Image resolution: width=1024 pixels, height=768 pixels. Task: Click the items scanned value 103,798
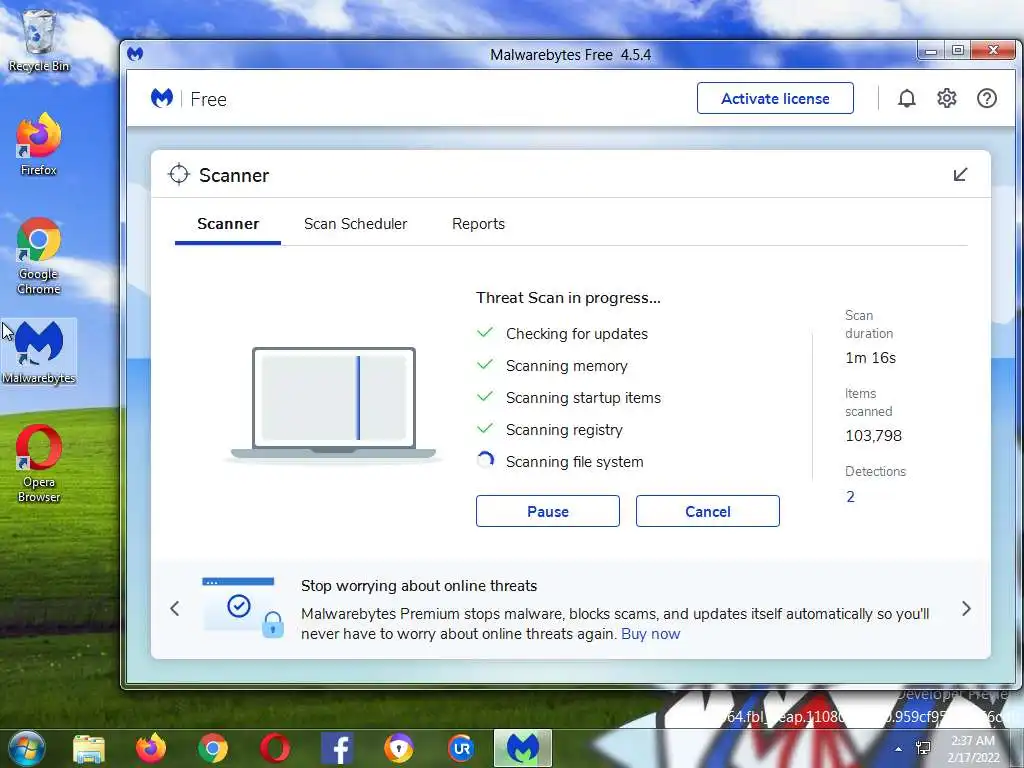873,436
